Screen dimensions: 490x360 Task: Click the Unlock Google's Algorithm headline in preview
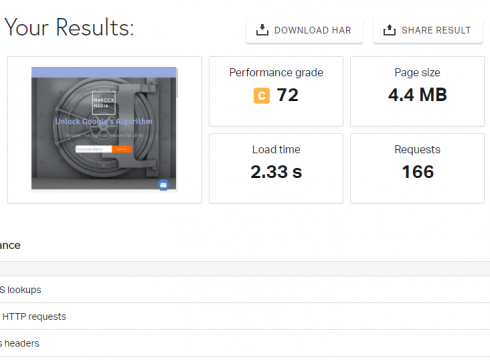[x=104, y=122]
